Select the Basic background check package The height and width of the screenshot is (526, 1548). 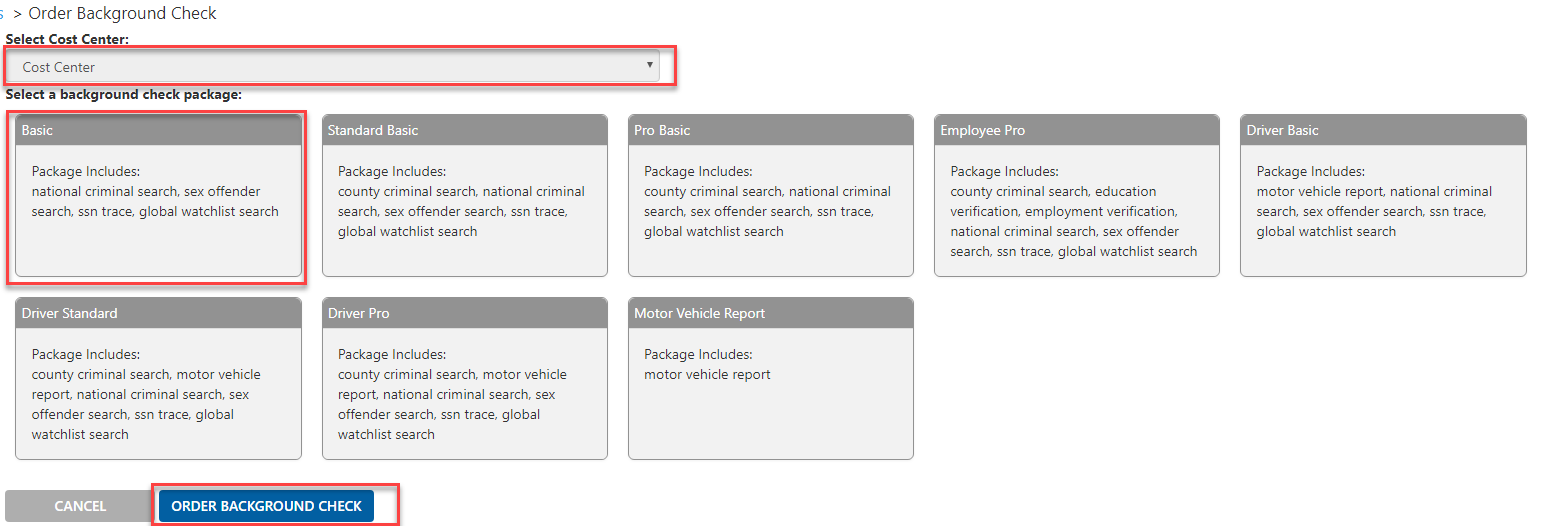point(158,195)
